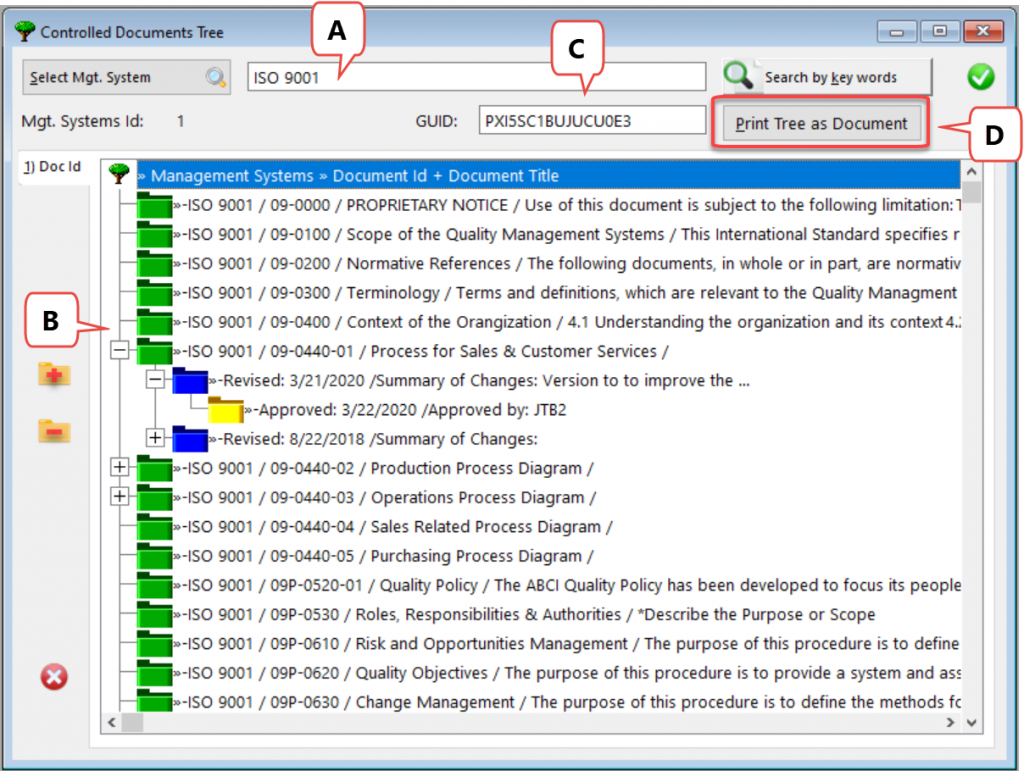The image size is (1024, 771).
Task: Click Print Tree as Document button
Action: pyautogui.click(x=821, y=123)
